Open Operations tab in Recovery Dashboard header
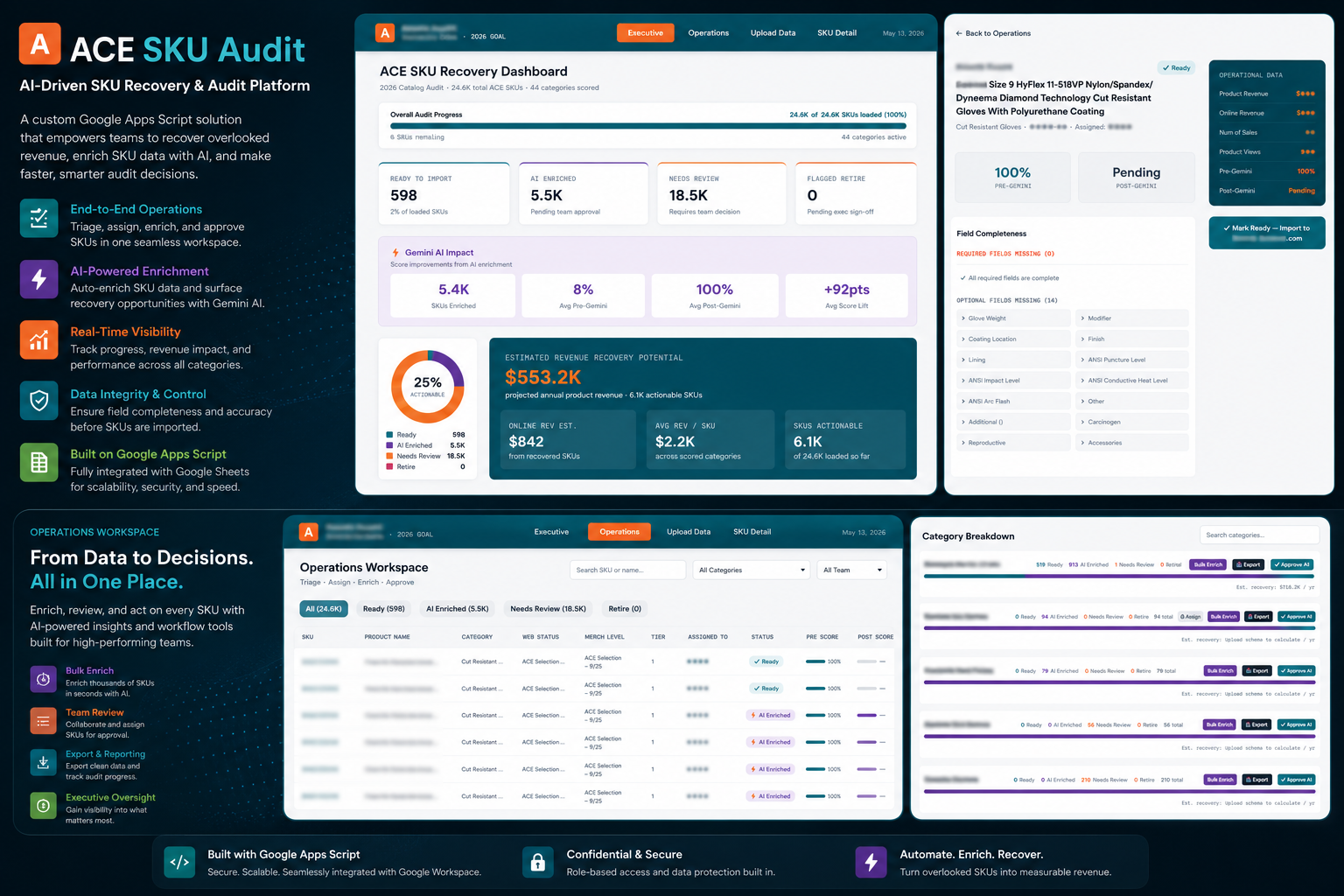This screenshot has width=1344, height=896. pos(709,33)
